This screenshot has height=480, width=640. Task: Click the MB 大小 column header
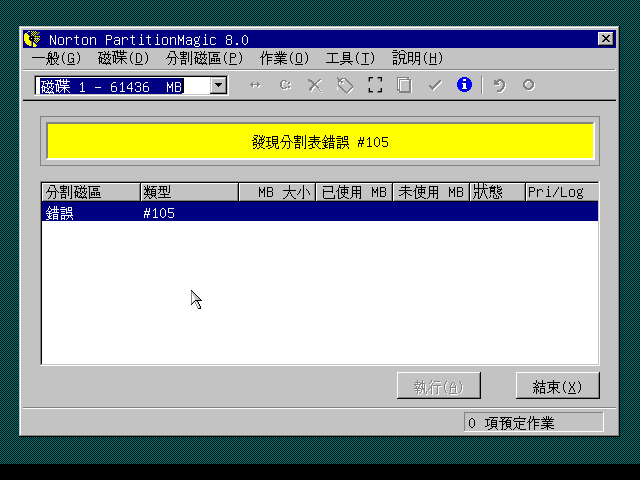click(x=277, y=192)
